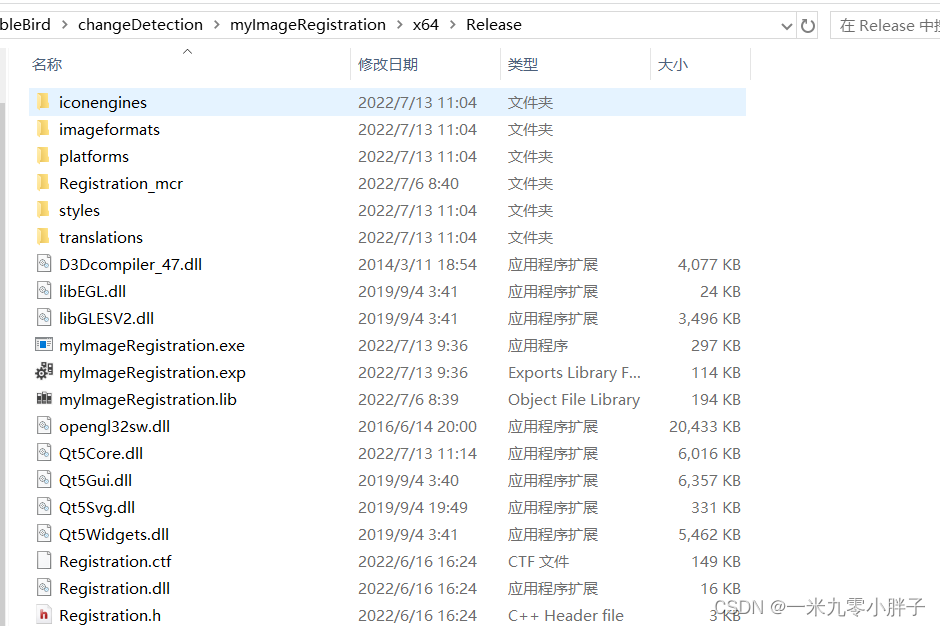940x626 pixels.
Task: Expand the chevron after myImageRegistration in path
Action: pos(399,25)
